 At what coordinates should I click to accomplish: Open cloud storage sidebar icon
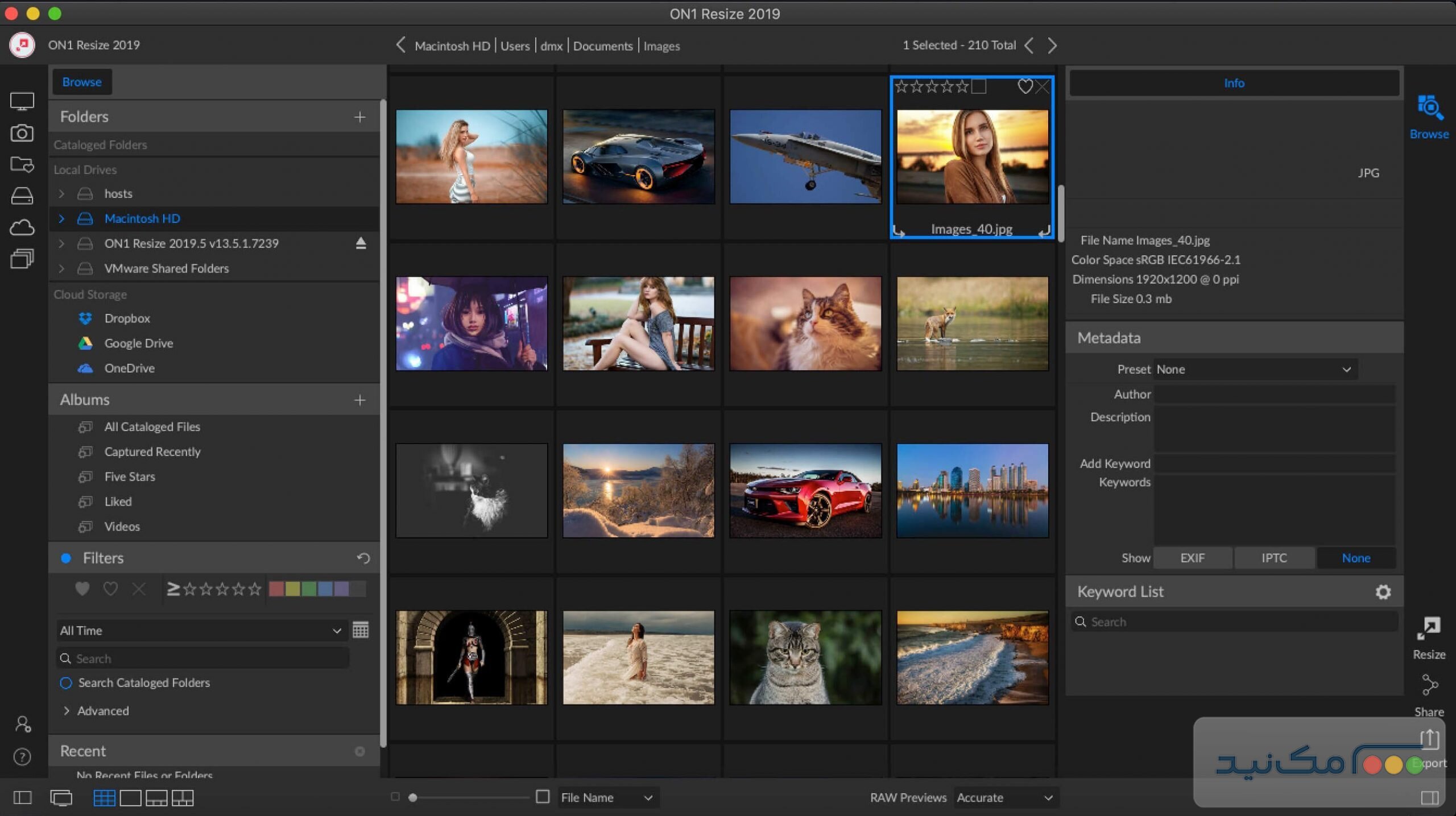point(22,227)
